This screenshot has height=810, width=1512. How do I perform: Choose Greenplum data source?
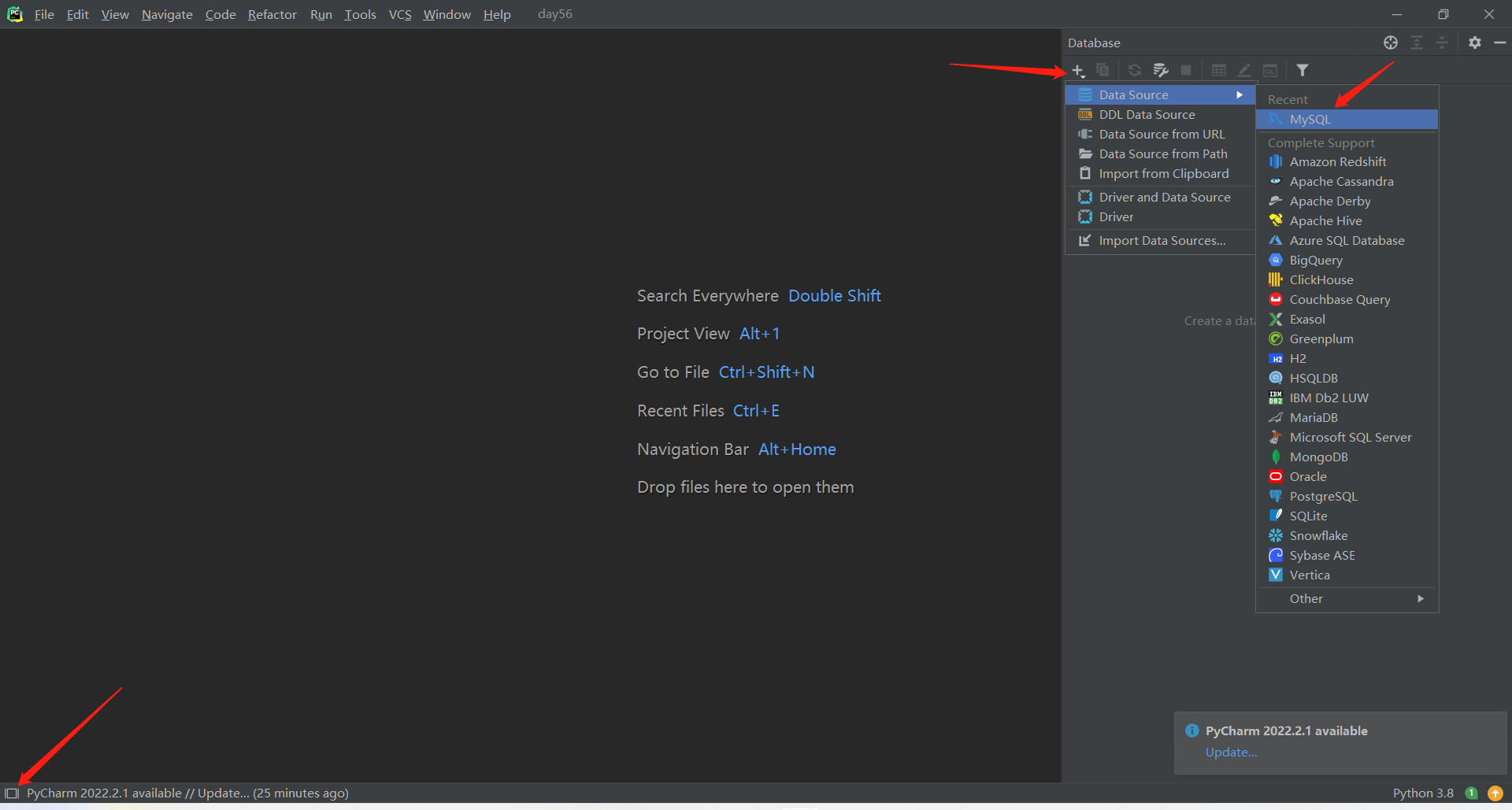tap(1347, 338)
